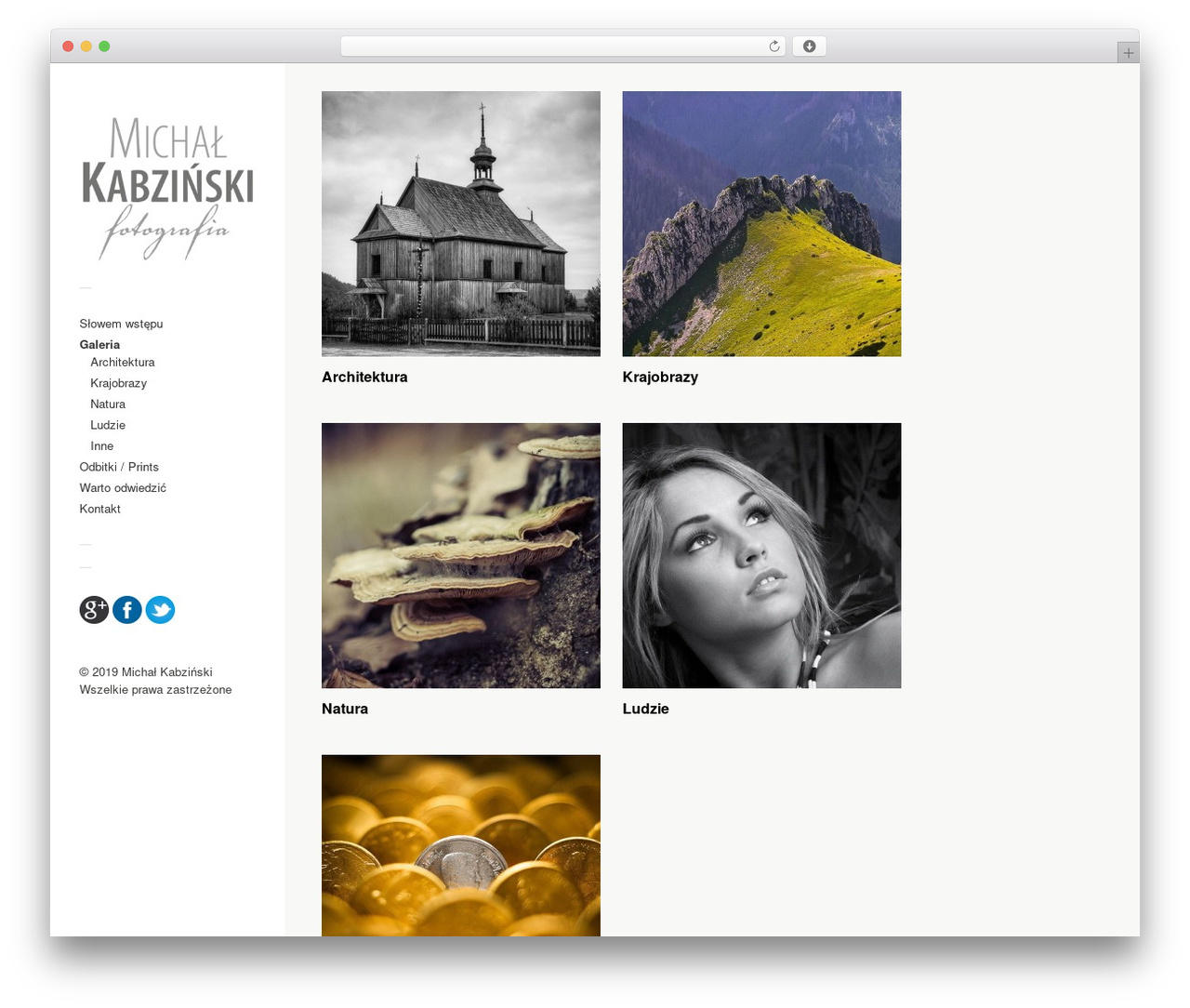Reload the page with the refresh icon

pyautogui.click(x=774, y=46)
